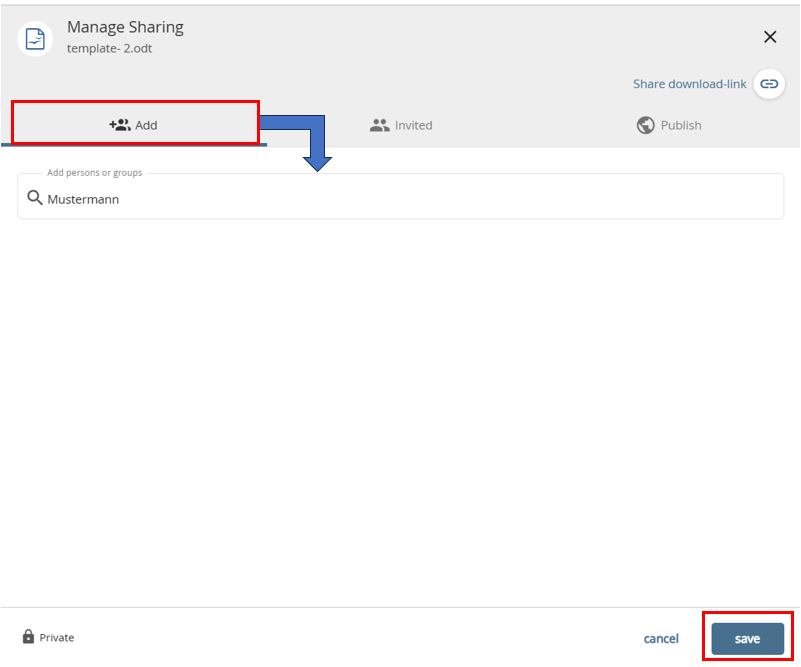Click the Add persons or groups label
Screen dimensions: 801x667
tap(94, 173)
